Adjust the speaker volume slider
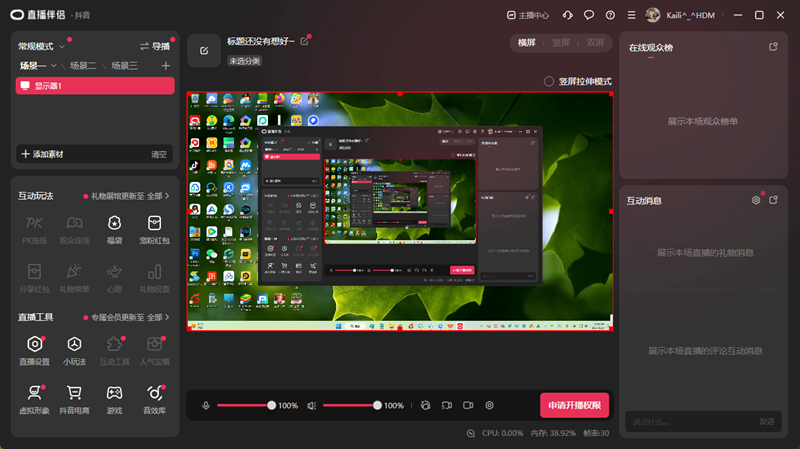 [x=352, y=405]
